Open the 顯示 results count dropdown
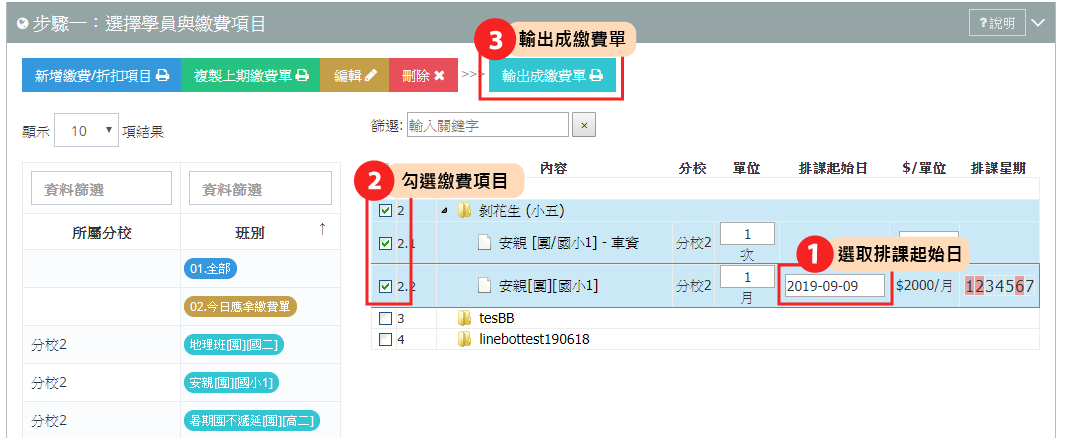Viewport: 1066px width, 446px height. point(85,131)
